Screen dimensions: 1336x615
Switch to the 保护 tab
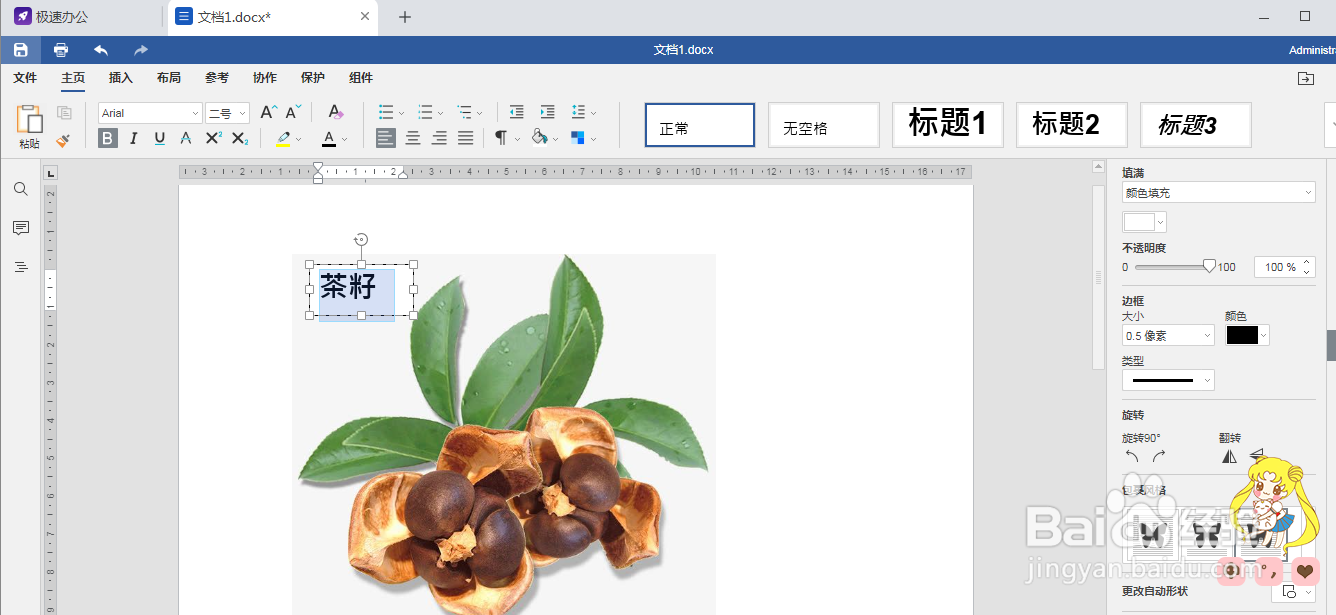pos(313,78)
